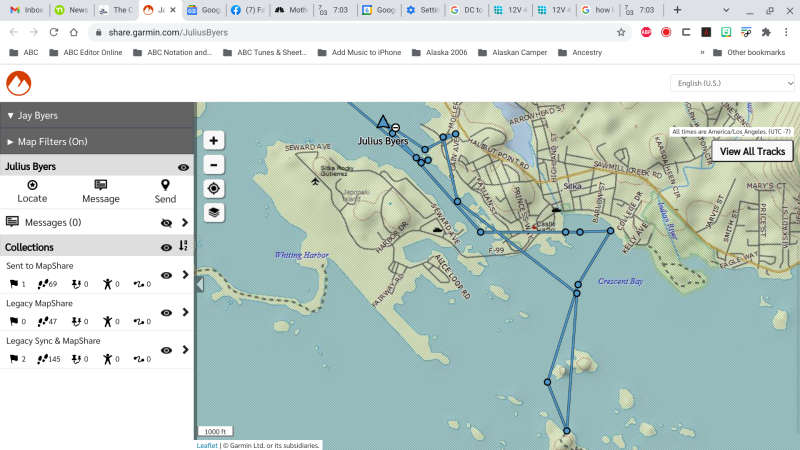
Task: Open a new browser tab
Action: [x=678, y=10]
